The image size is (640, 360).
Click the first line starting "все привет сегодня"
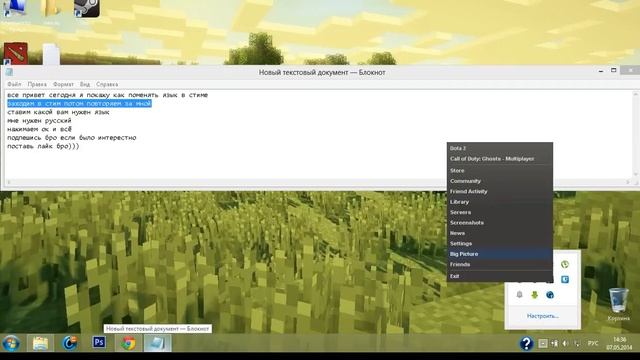pyautogui.click(x=108, y=95)
